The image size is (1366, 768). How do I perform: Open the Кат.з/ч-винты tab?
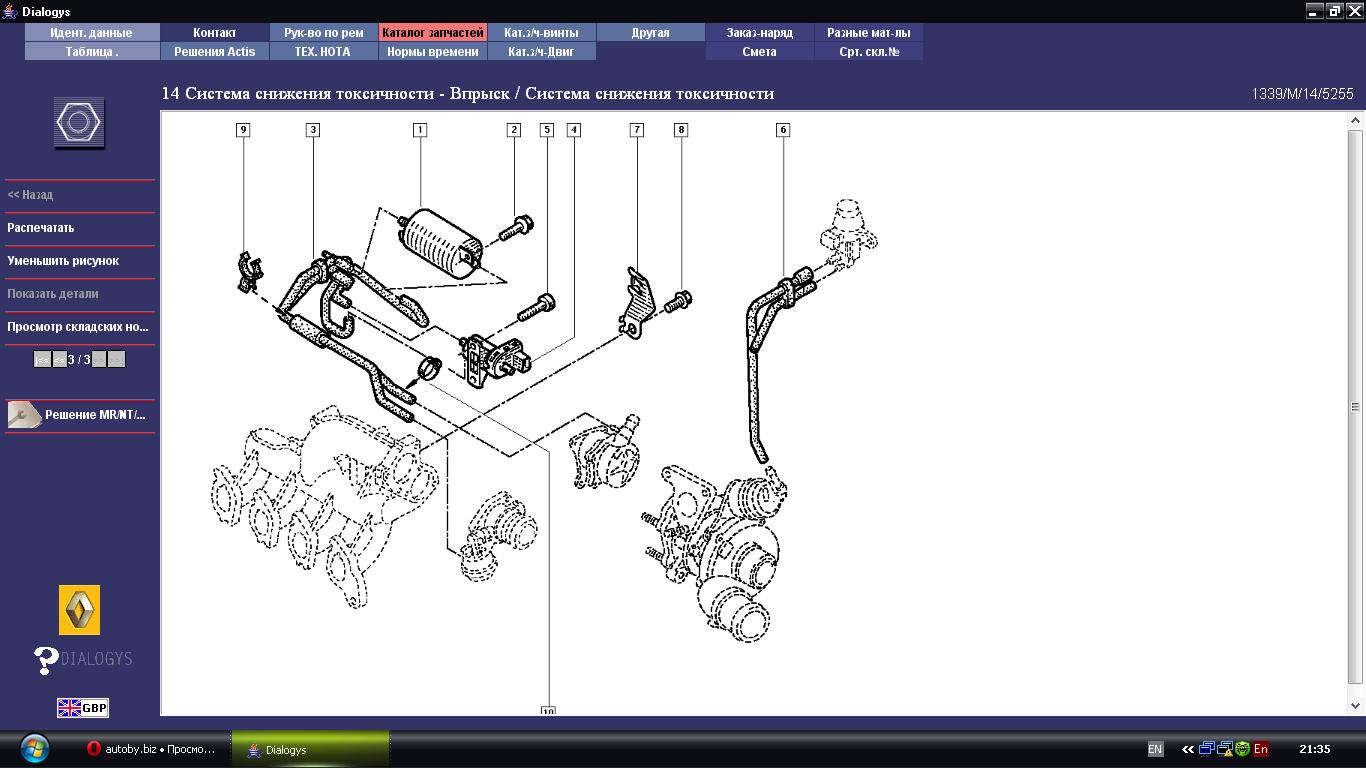pos(542,33)
